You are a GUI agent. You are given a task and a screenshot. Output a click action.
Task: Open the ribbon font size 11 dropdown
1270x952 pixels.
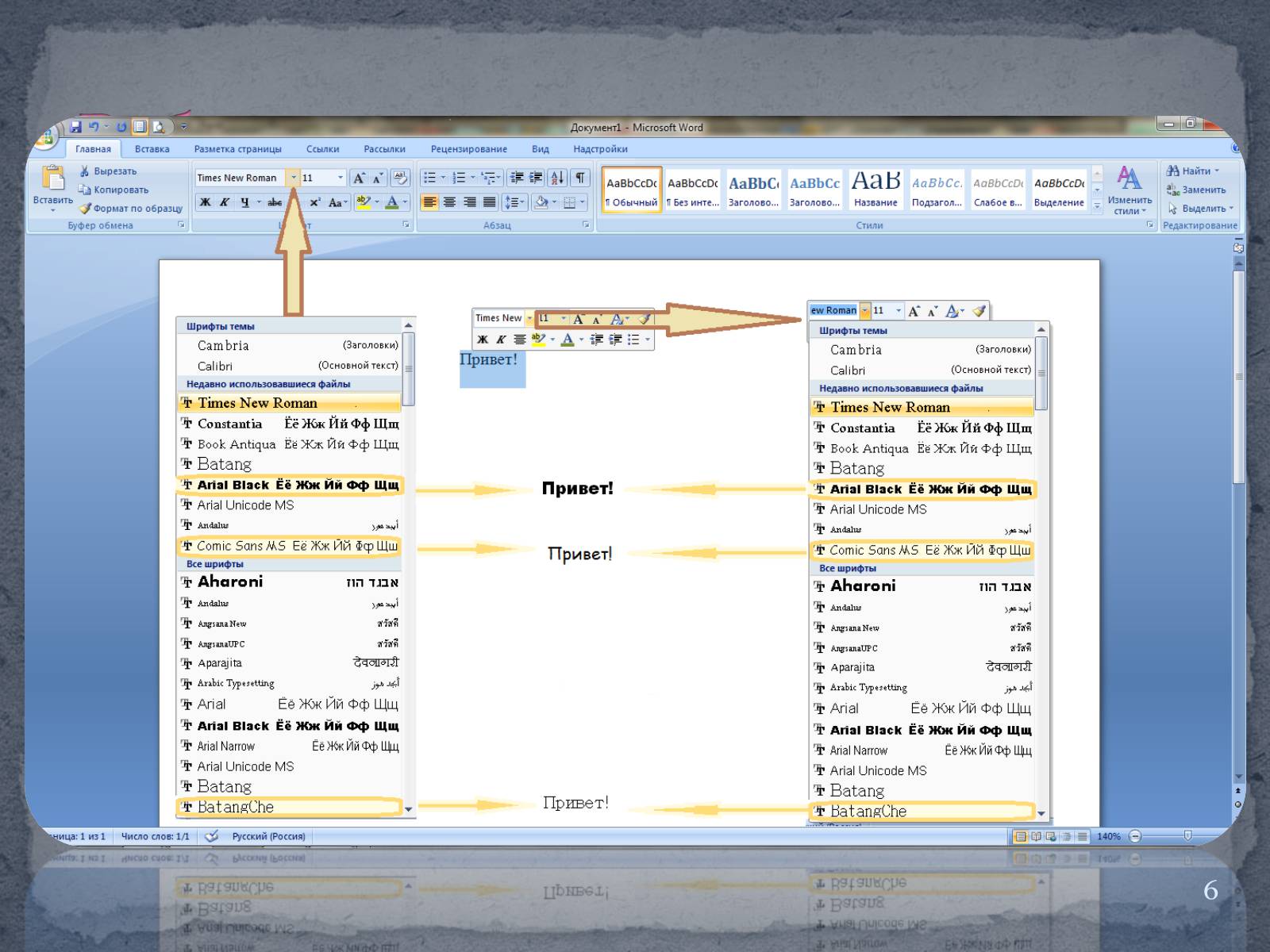[x=341, y=178]
